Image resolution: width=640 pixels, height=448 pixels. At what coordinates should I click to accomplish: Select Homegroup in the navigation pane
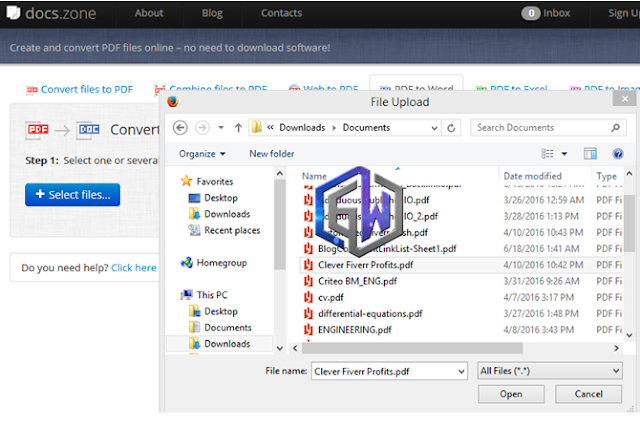(x=221, y=263)
